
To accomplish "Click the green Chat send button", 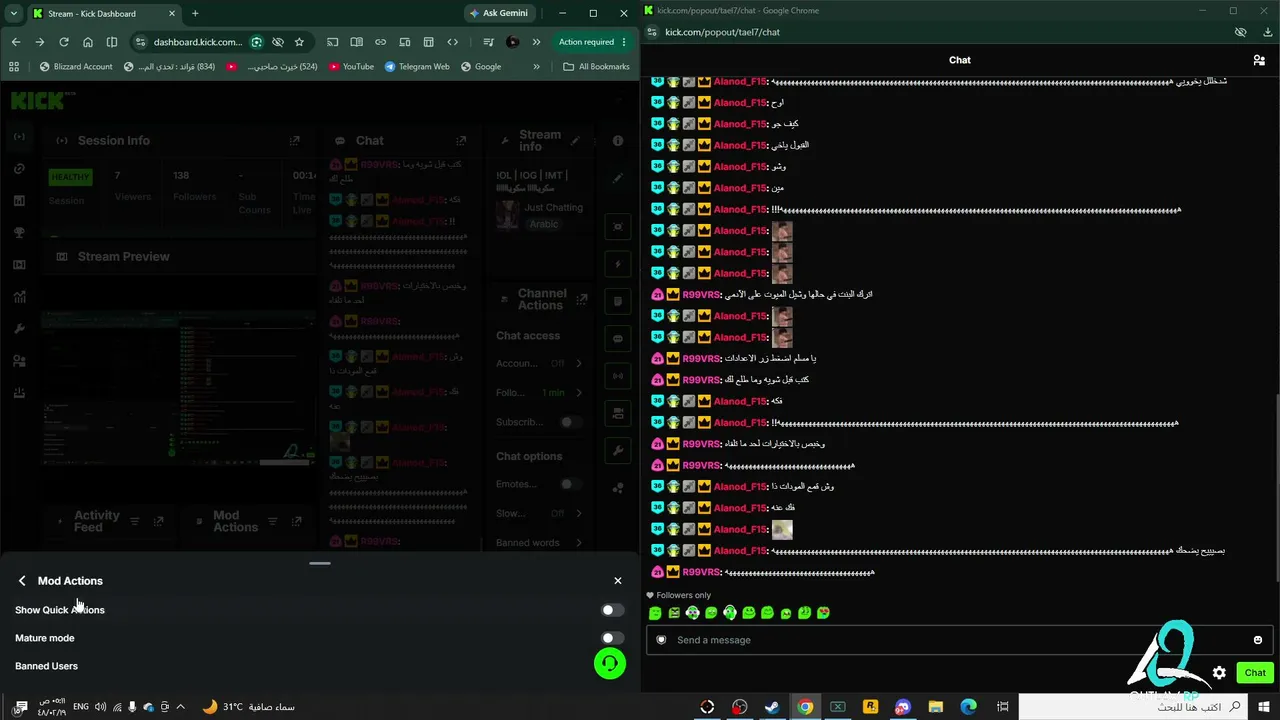I will [1255, 673].
